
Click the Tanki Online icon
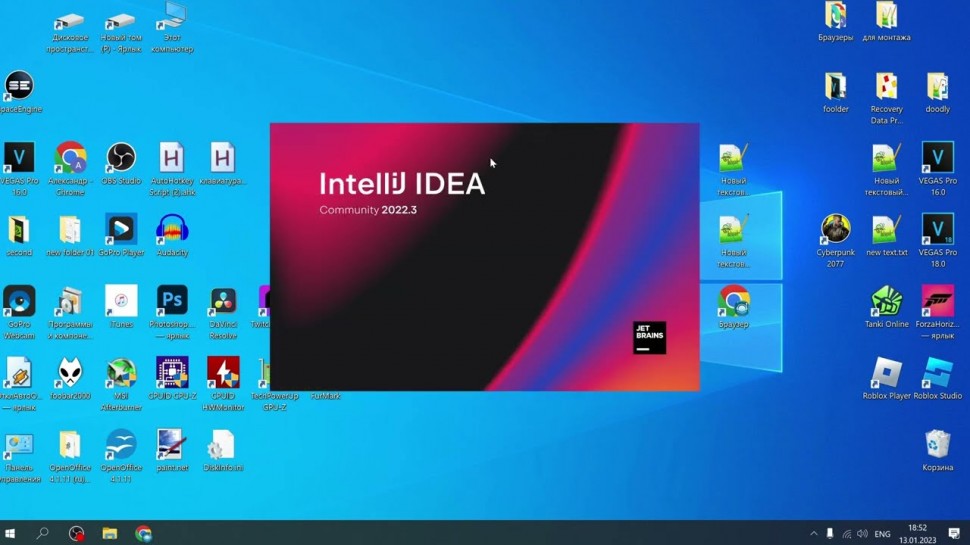pyautogui.click(x=886, y=302)
